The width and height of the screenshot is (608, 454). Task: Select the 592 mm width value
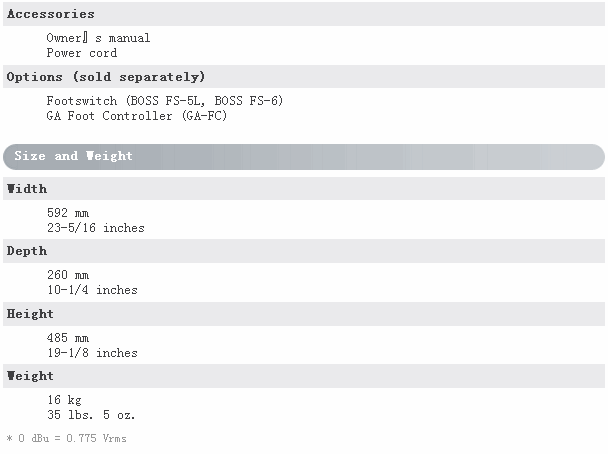(x=68, y=213)
